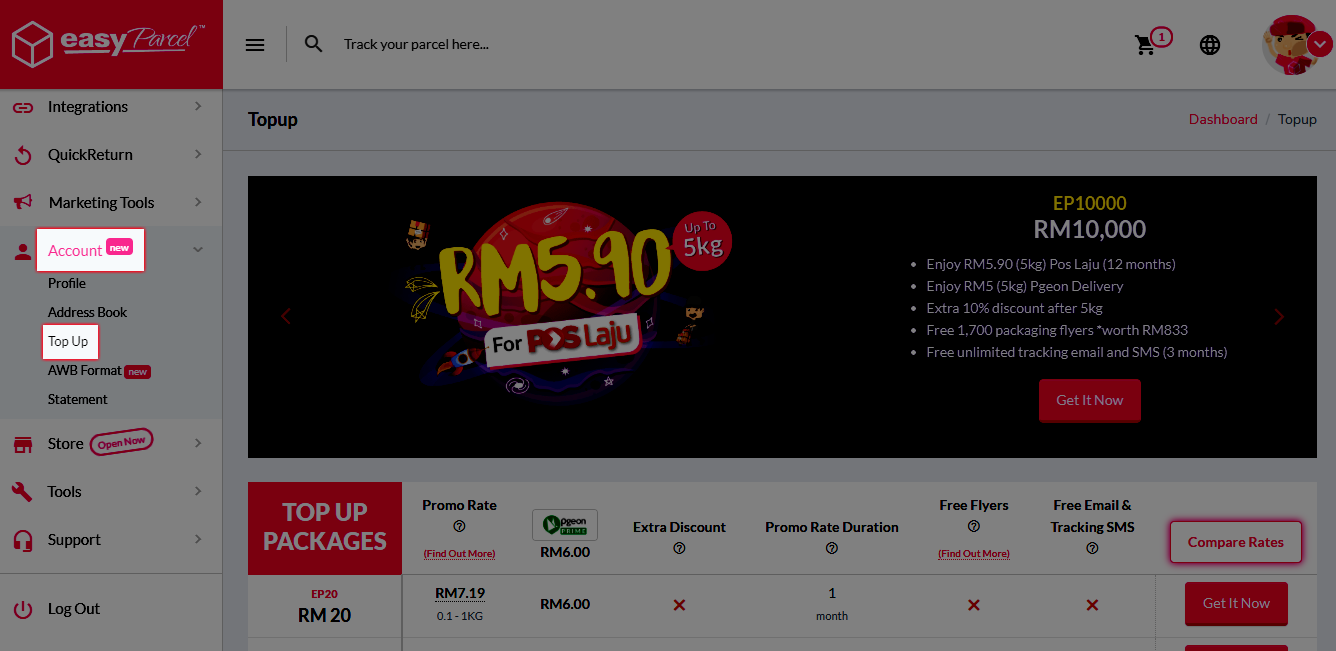This screenshot has width=1336, height=651.
Task: Click the Dashboard breadcrumb link
Action: click(x=1223, y=119)
